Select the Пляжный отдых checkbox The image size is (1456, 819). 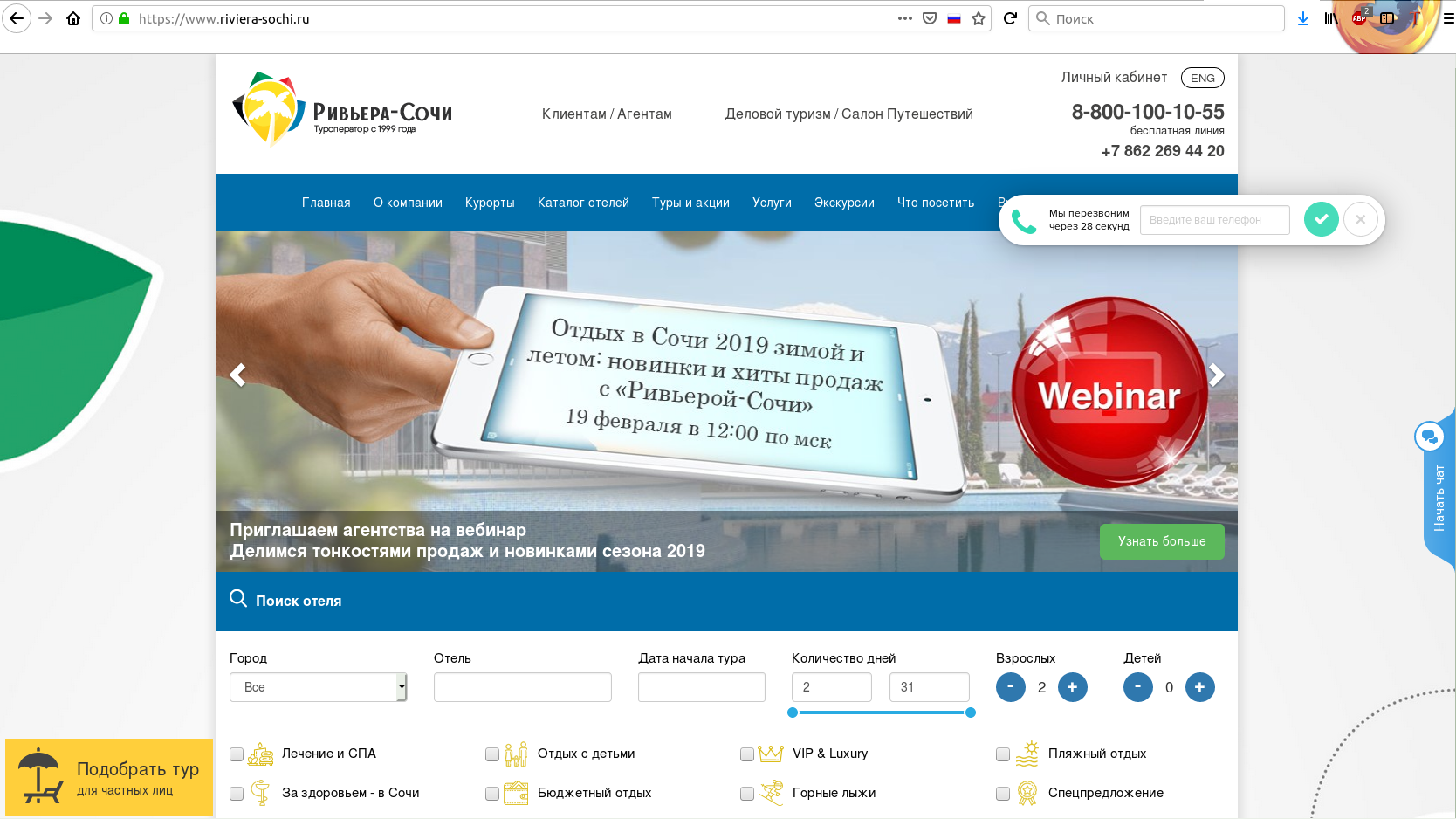click(1003, 754)
